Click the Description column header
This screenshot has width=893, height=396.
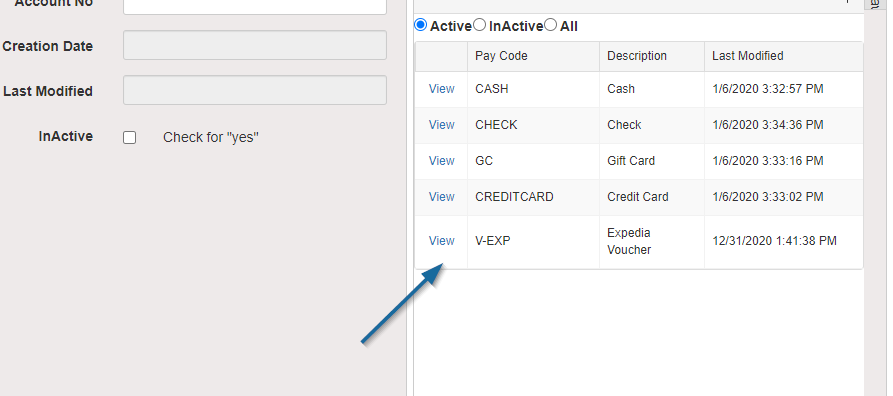click(652, 56)
